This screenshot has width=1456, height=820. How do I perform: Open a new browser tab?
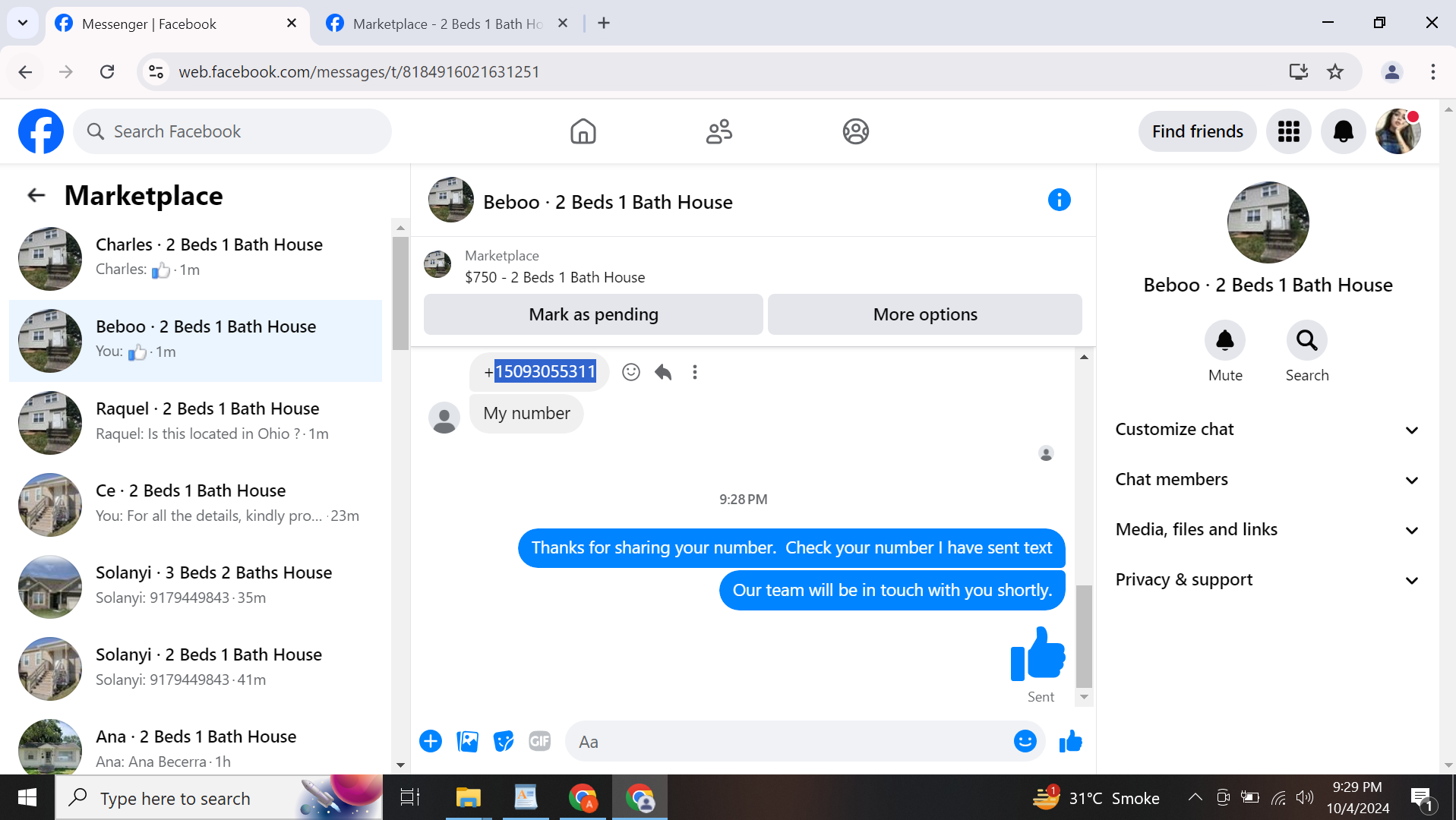(x=603, y=23)
